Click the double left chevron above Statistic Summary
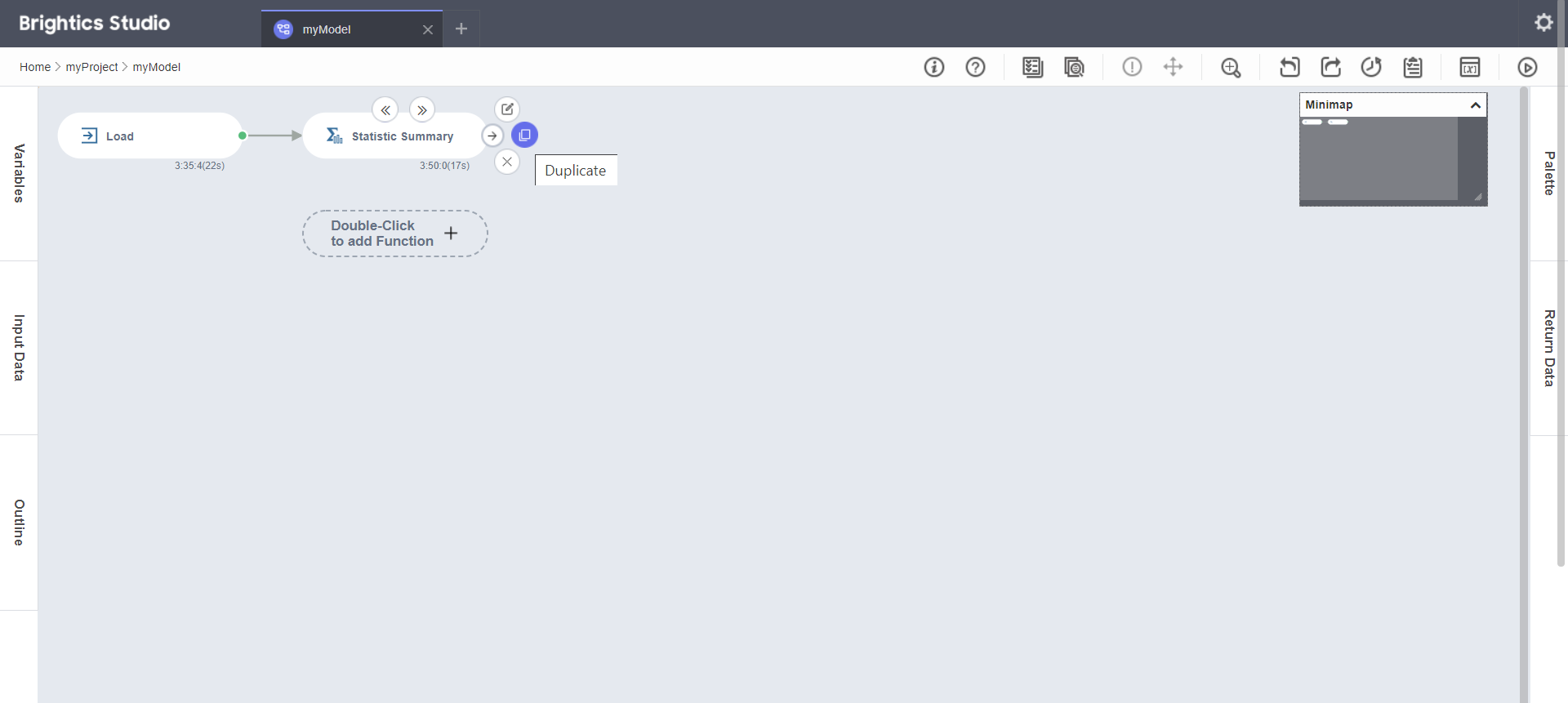1568x703 pixels. 385,109
